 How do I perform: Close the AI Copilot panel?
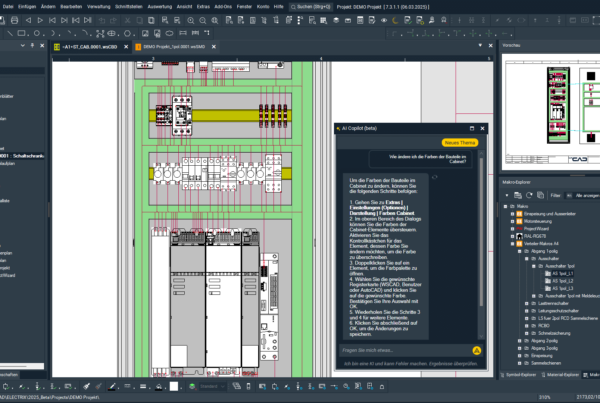pyautogui.click(x=483, y=129)
